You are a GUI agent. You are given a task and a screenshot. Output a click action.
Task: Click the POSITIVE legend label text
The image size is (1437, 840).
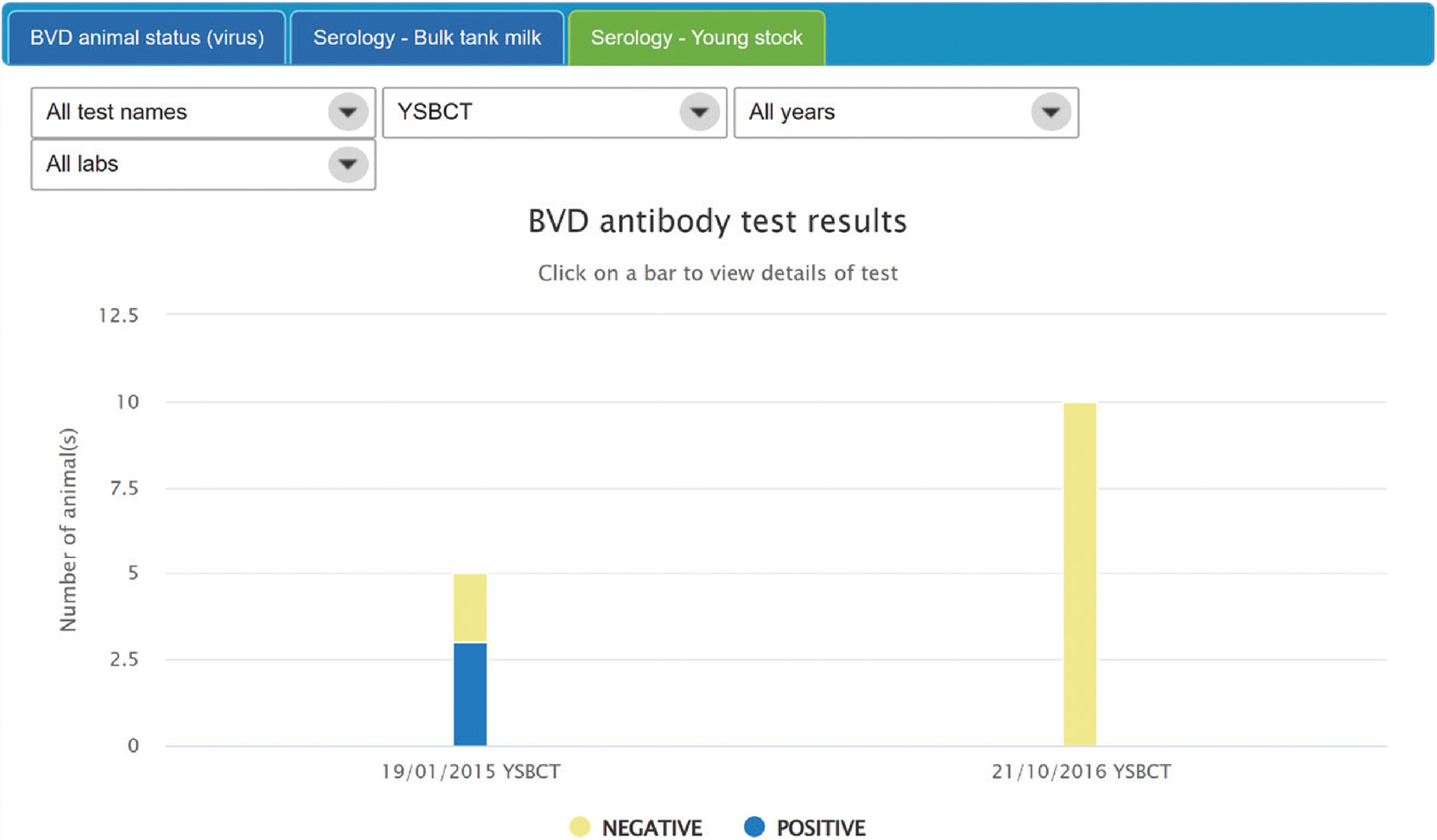tap(821, 828)
